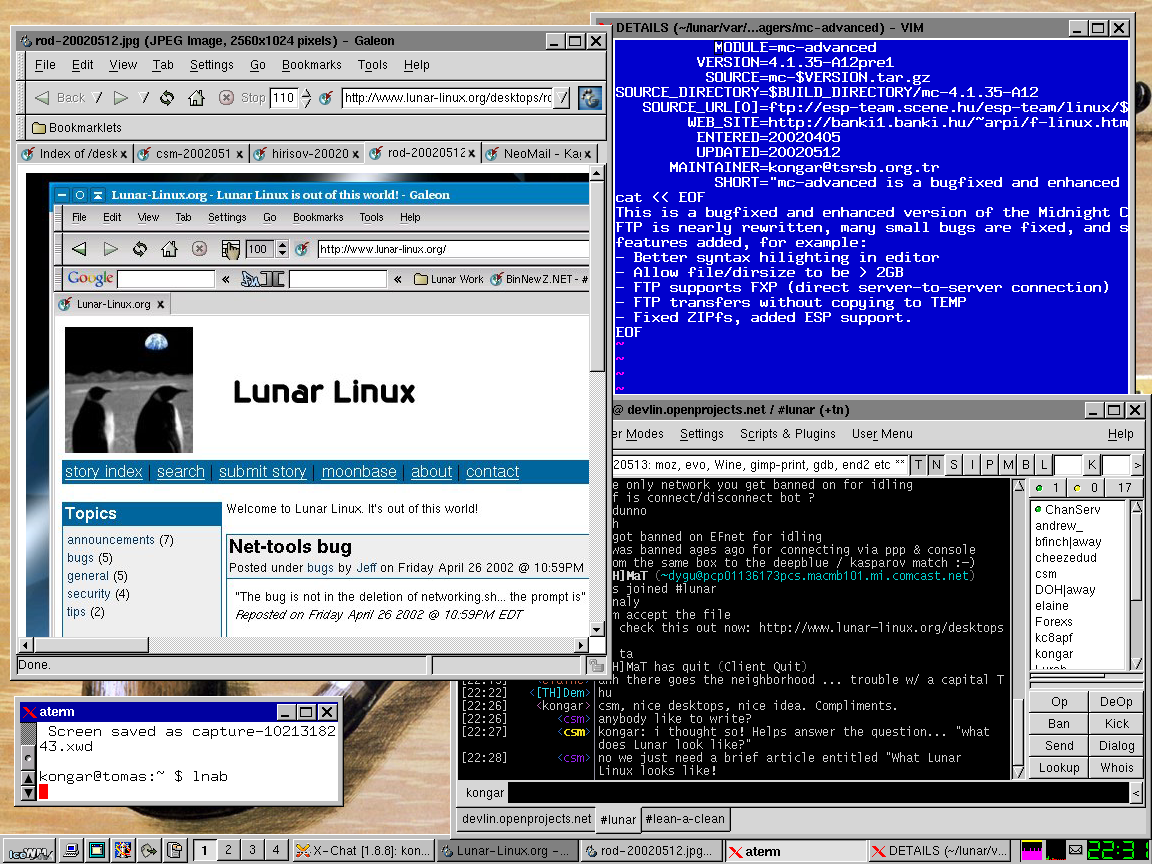Image resolution: width=1152 pixels, height=864 pixels.
Task: Open the Bookmarks menu in Galeon
Action: pos(311,65)
